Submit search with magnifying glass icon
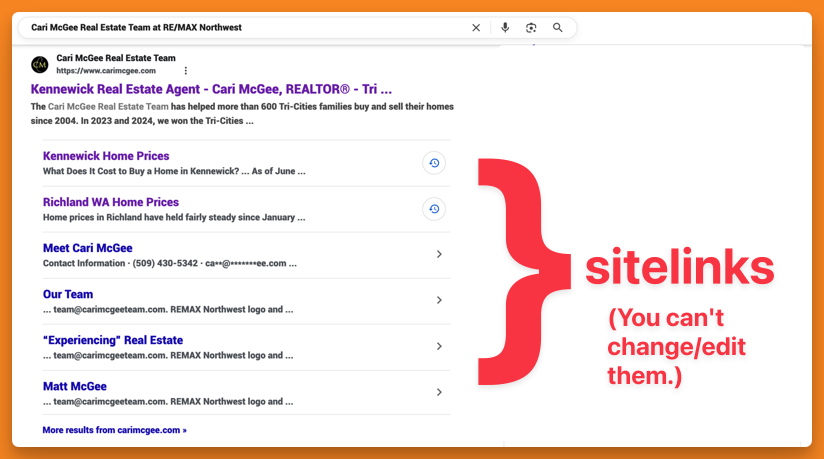 click(x=558, y=27)
